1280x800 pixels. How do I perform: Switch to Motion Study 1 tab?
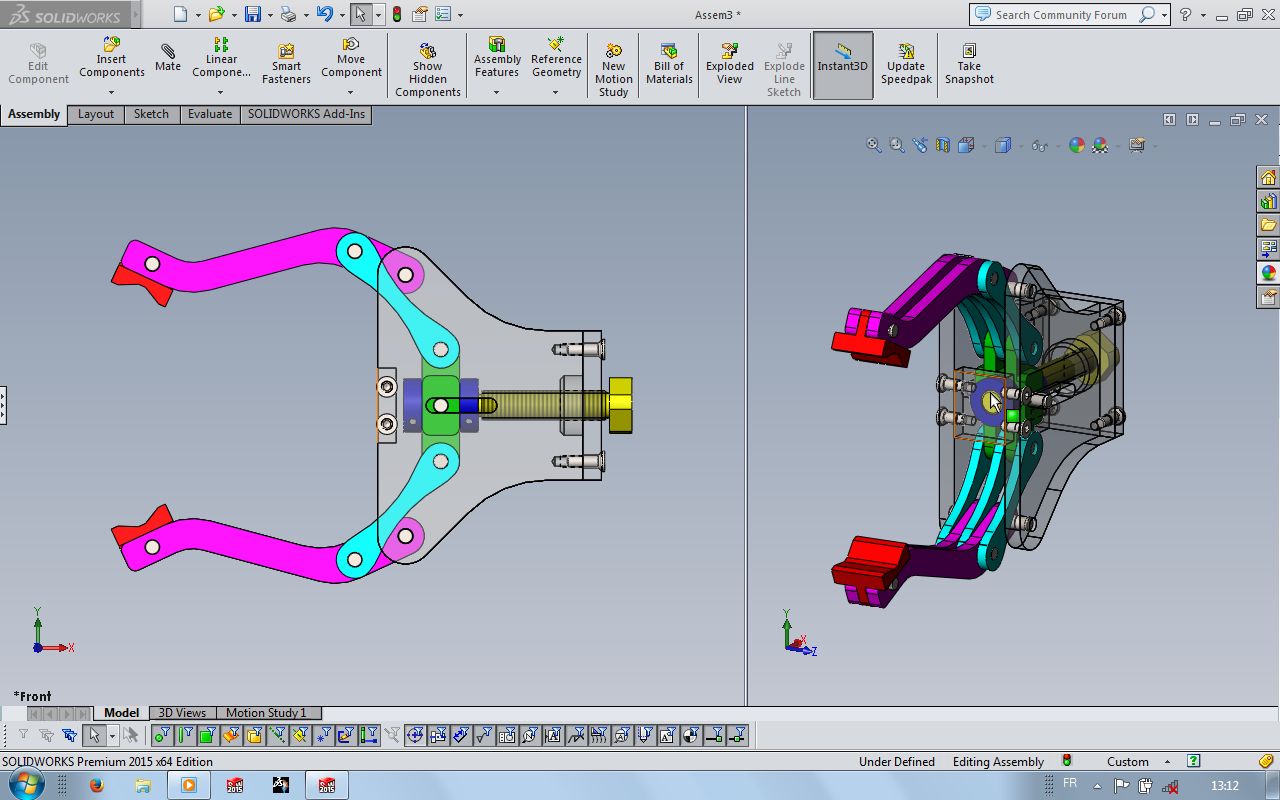click(x=266, y=713)
